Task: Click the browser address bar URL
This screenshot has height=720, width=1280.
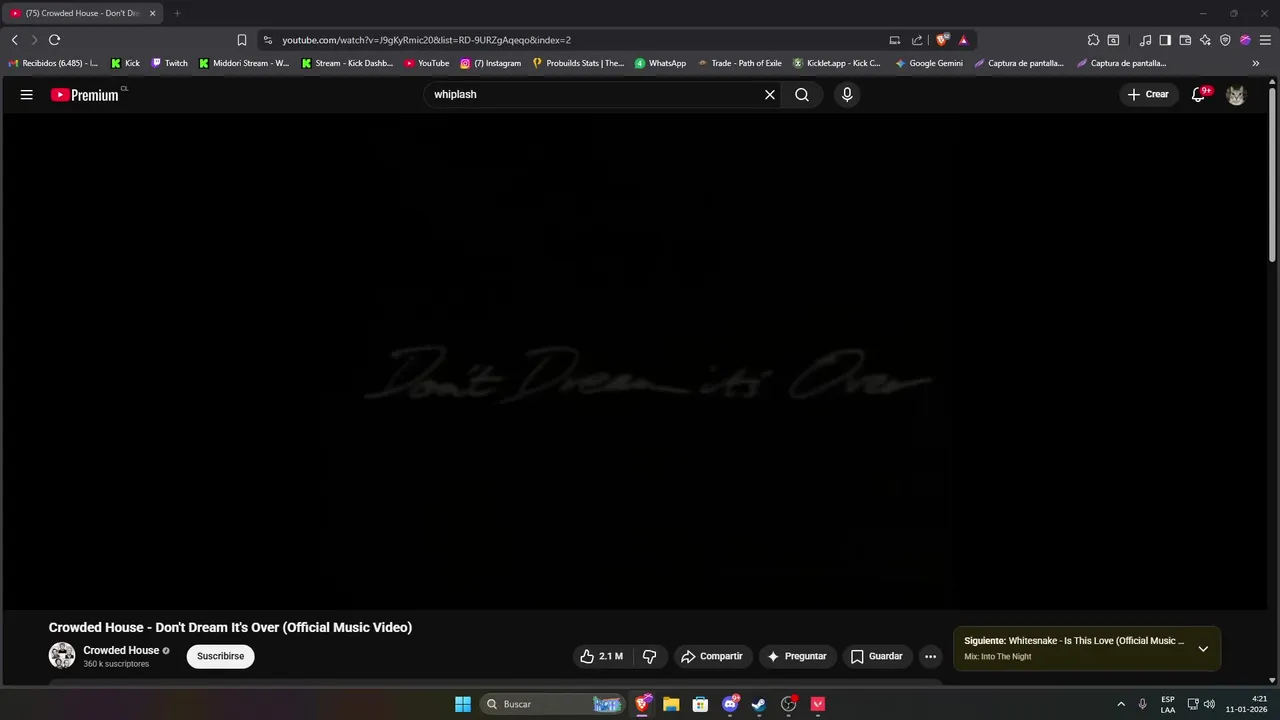Action: (426, 40)
